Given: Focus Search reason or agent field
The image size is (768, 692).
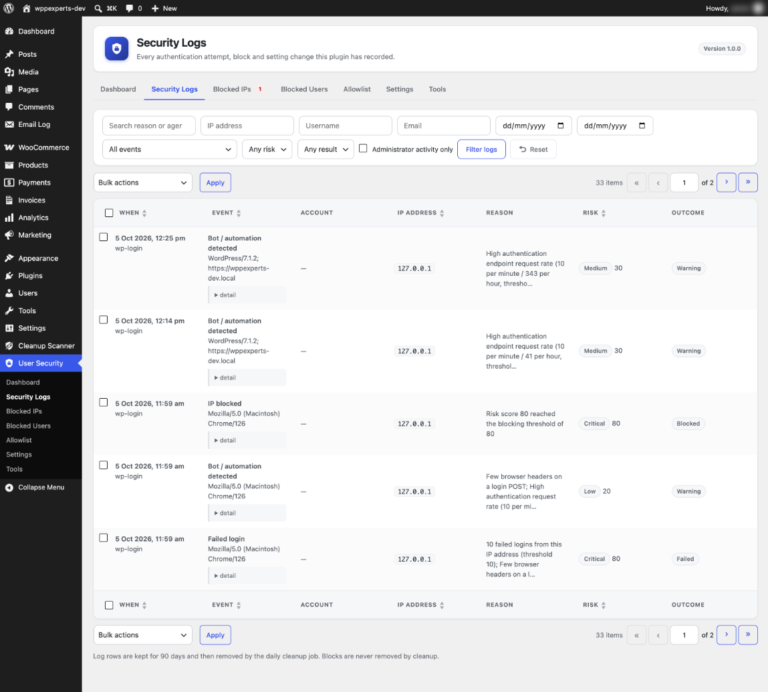Looking at the screenshot, I should (149, 126).
